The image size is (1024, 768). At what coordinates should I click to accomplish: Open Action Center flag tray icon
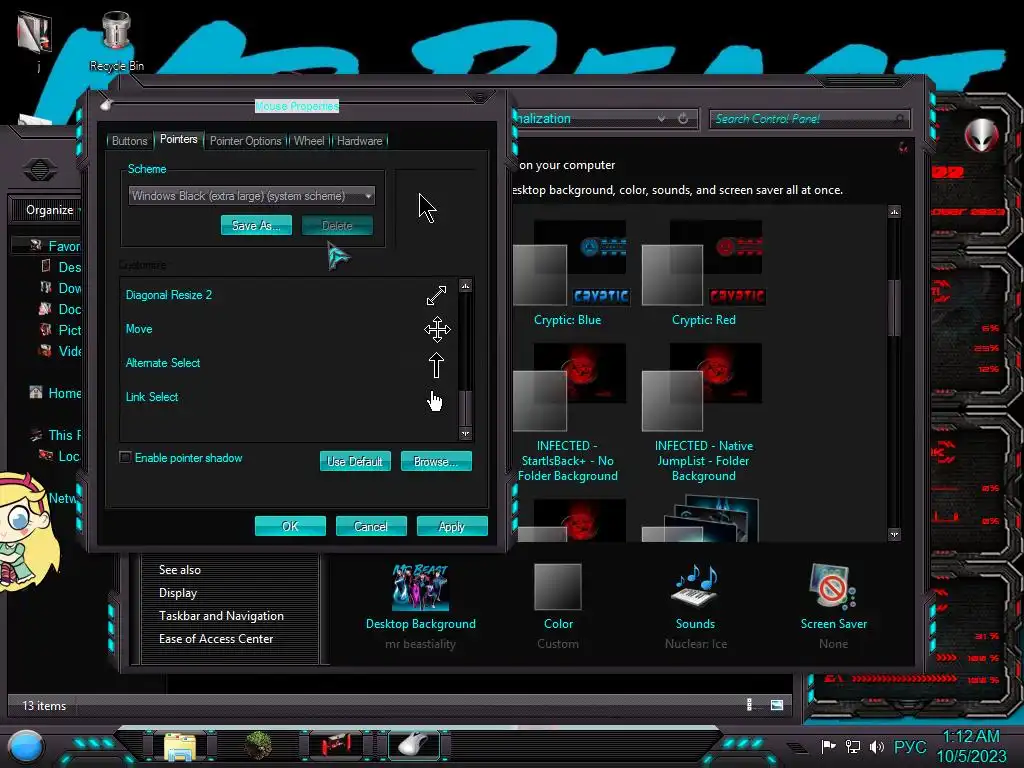click(x=828, y=746)
